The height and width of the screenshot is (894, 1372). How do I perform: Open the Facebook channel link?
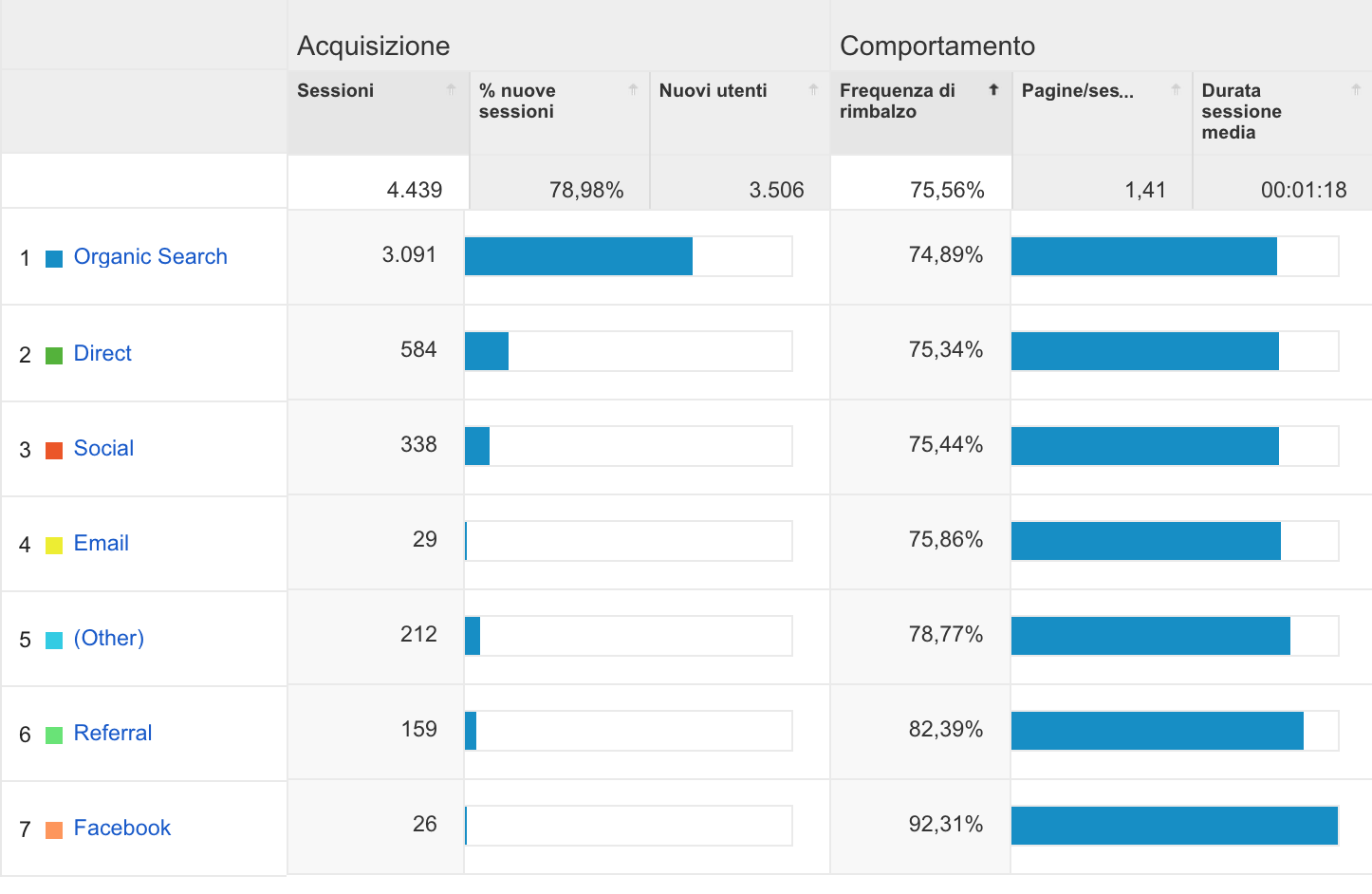tap(121, 828)
